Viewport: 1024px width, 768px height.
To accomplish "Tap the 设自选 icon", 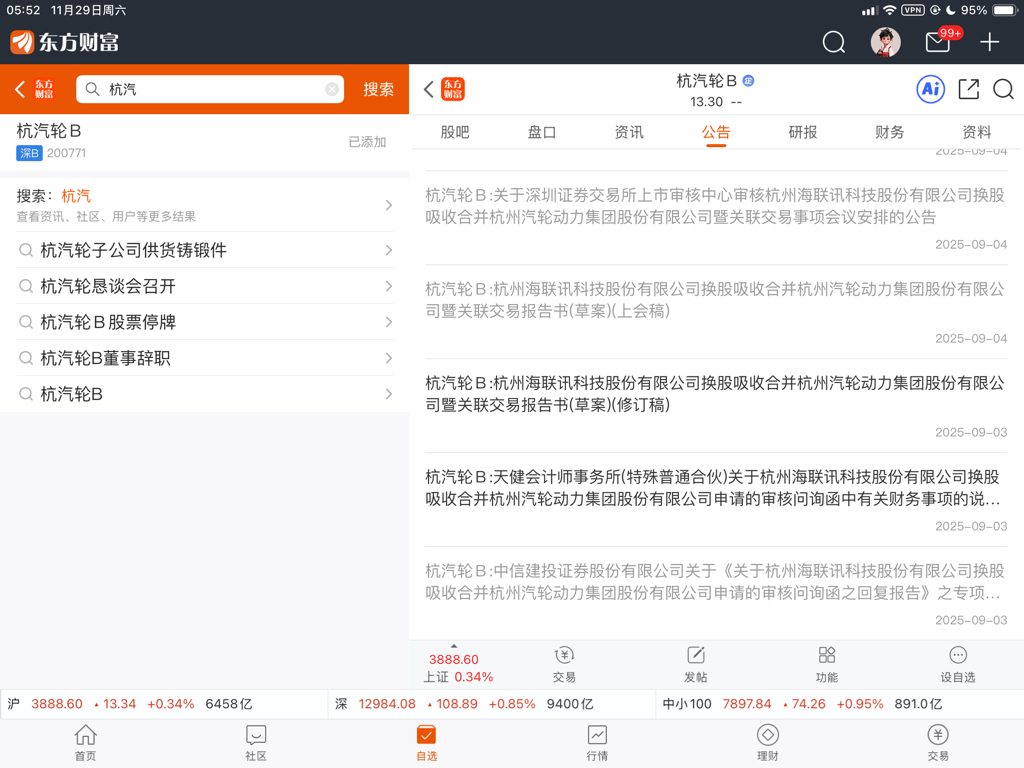I will point(957,664).
